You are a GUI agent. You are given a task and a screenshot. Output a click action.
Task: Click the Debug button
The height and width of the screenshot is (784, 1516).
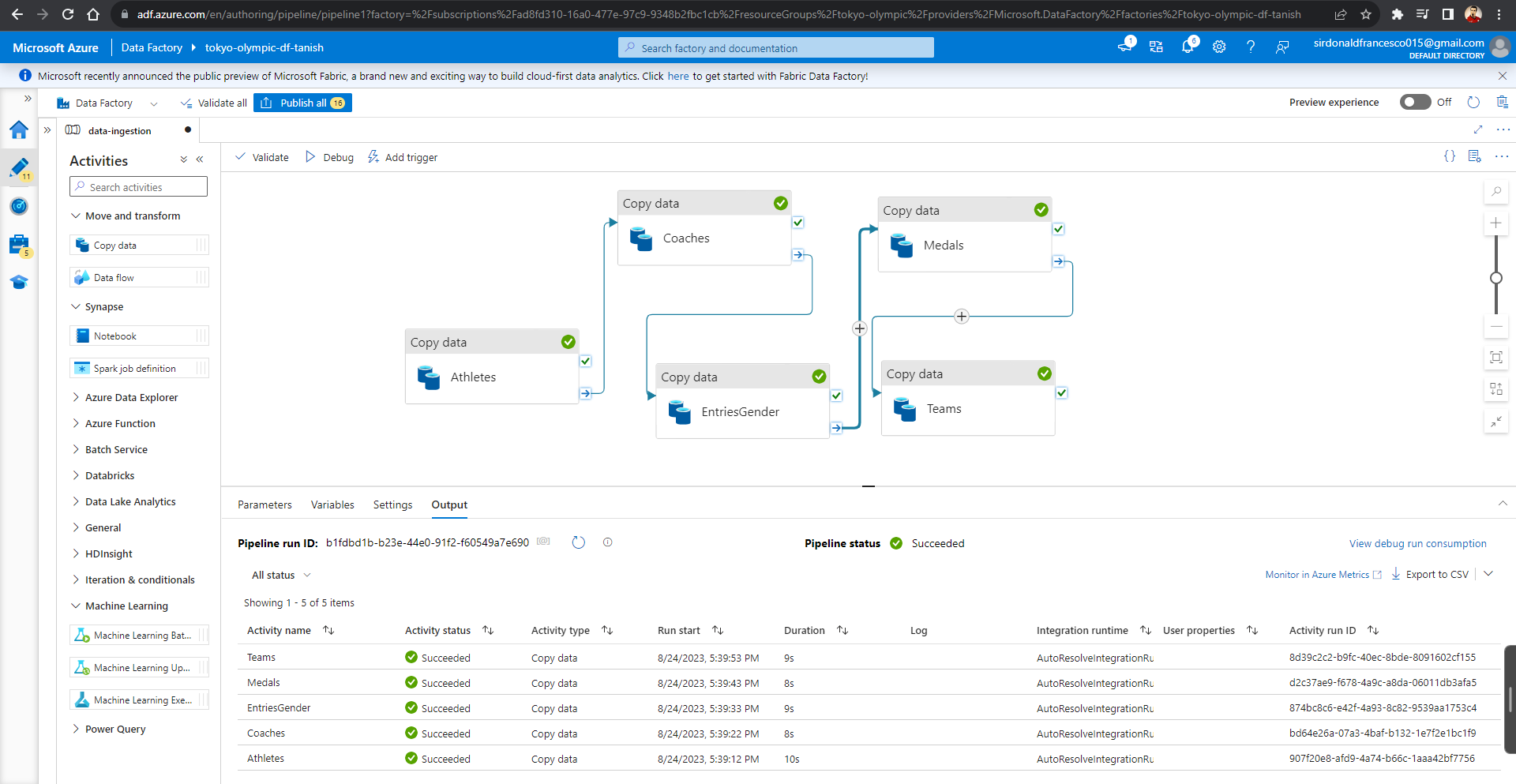pyautogui.click(x=329, y=157)
